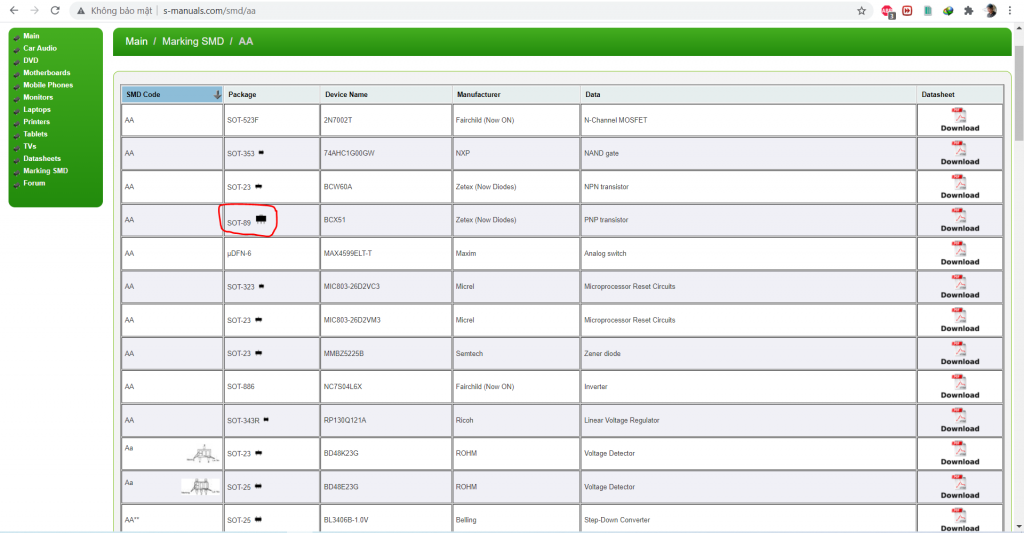Viewport: 1024px width, 533px height.
Task: Open the user profile avatar
Action: point(990,10)
